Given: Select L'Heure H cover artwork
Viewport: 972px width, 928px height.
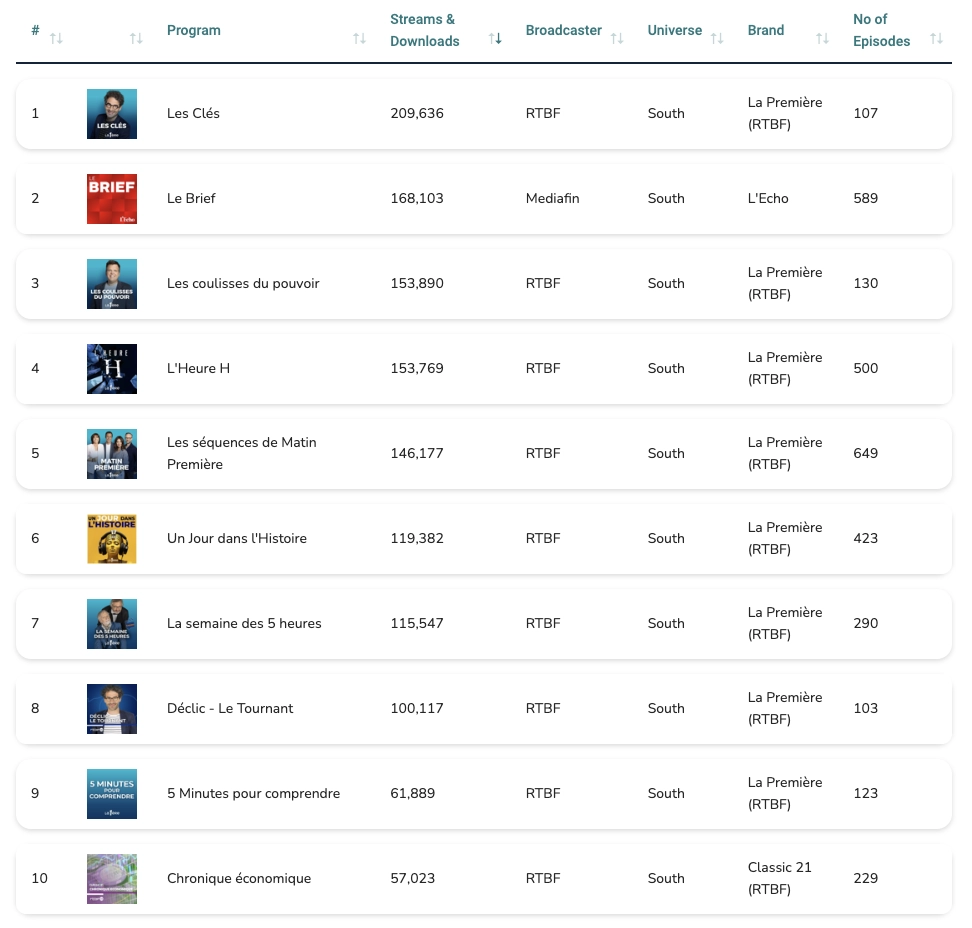Looking at the screenshot, I should click(112, 369).
